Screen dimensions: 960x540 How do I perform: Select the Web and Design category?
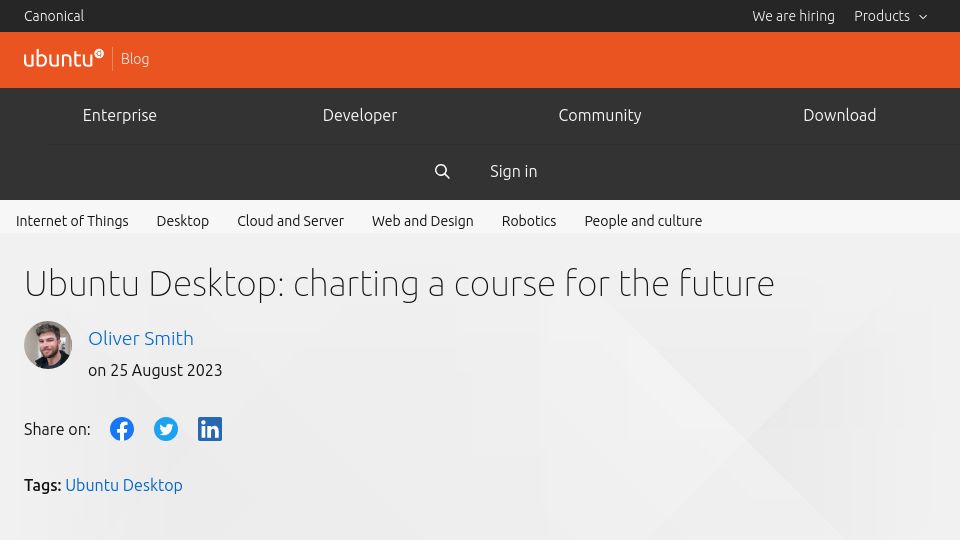click(423, 221)
